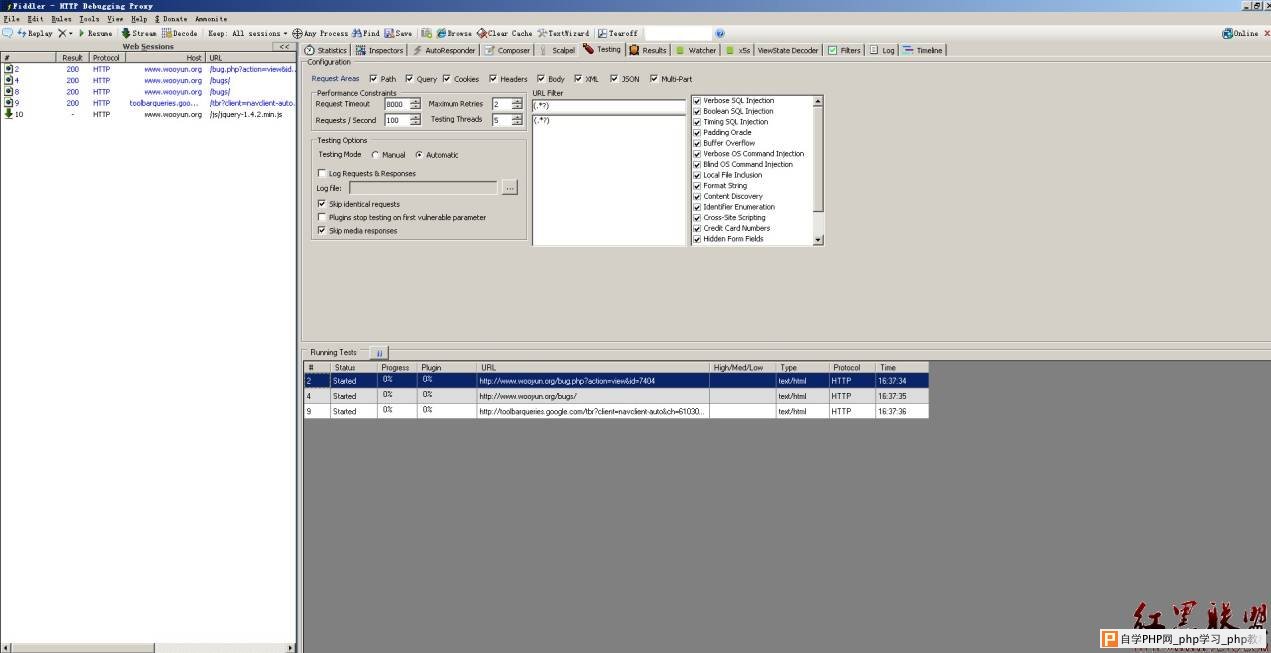The image size is (1271, 653).
Task: Open the Rules menu
Action: coord(61,19)
